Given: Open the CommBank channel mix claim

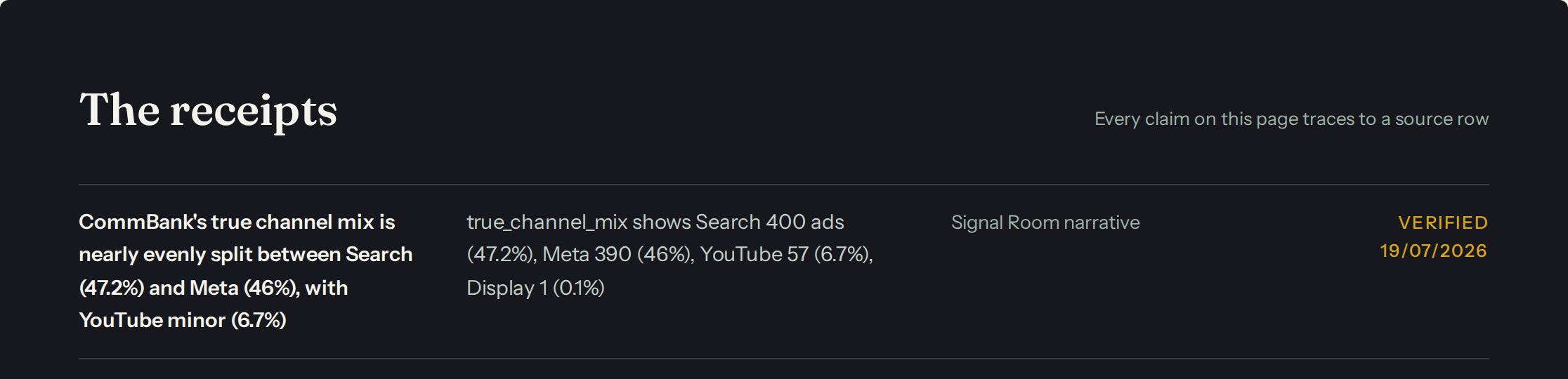Looking at the screenshot, I should [246, 271].
